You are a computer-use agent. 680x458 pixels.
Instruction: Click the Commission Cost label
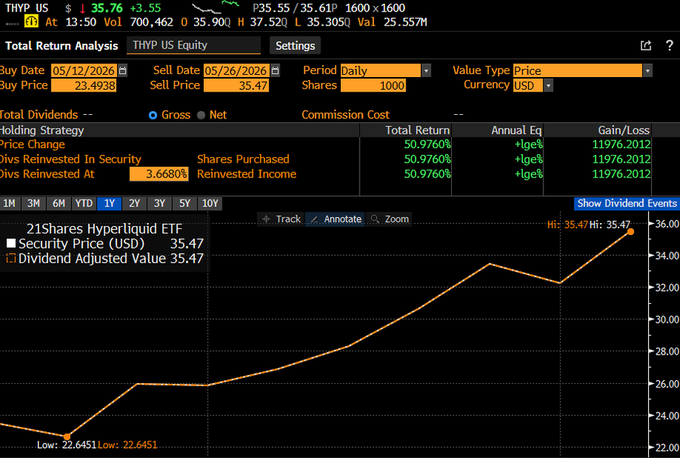346,115
